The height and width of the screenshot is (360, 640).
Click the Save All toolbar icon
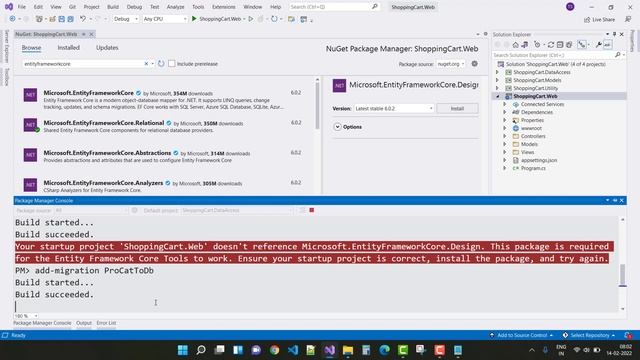coord(70,19)
